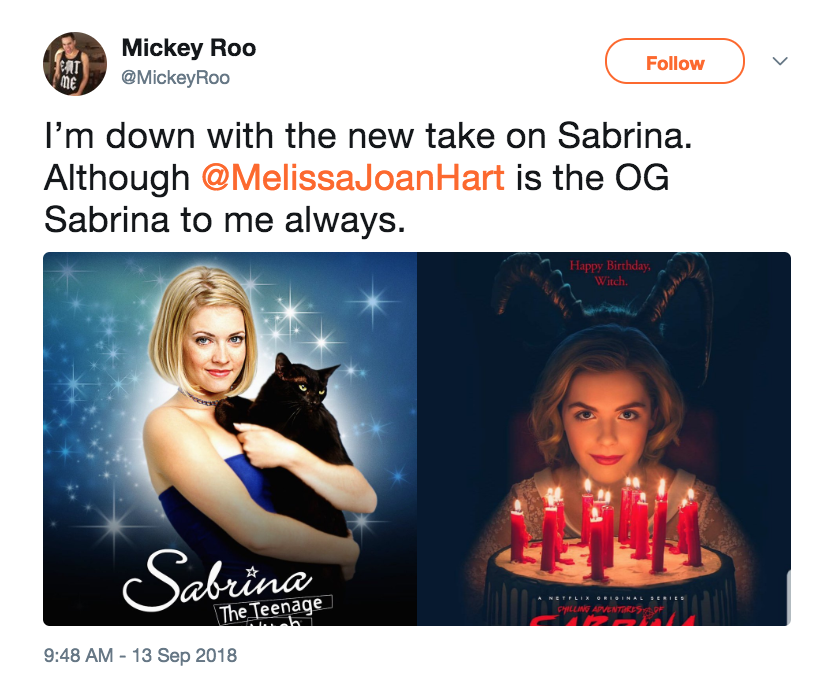833x682 pixels.
Task: Open the Mickey Roo display name link
Action: pos(188,48)
